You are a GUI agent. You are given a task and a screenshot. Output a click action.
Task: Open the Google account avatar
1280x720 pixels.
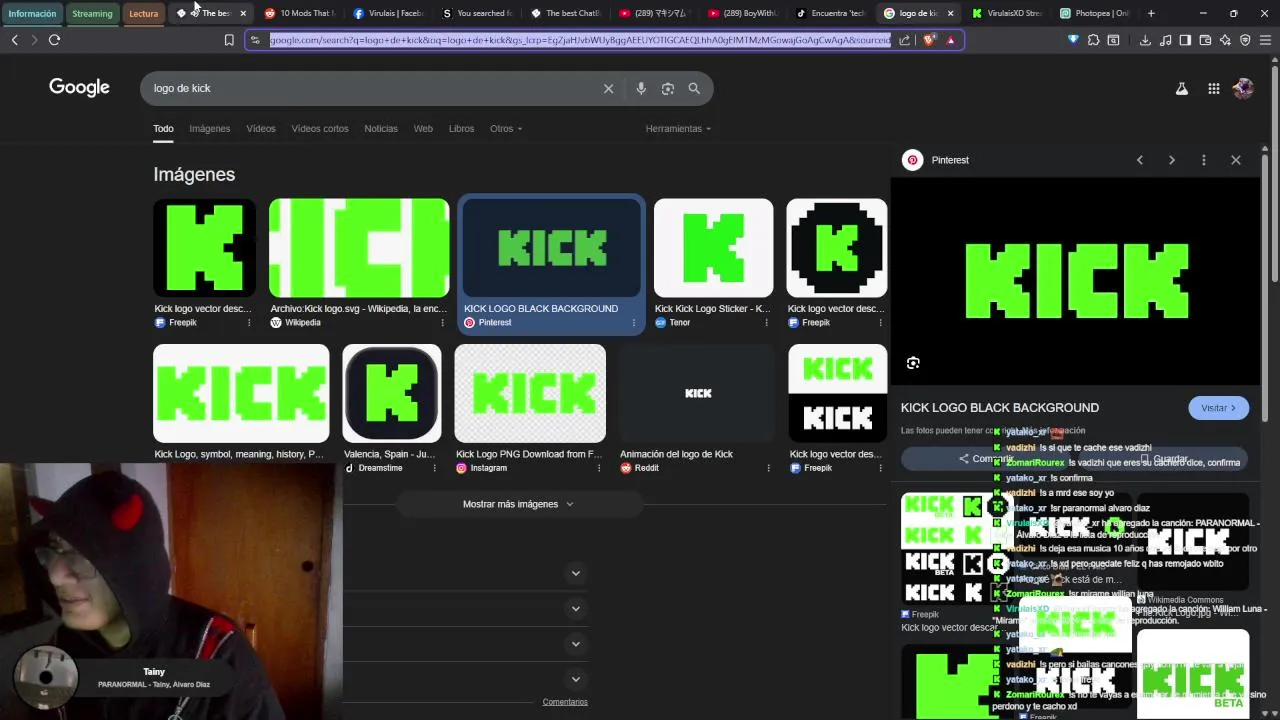[1243, 88]
